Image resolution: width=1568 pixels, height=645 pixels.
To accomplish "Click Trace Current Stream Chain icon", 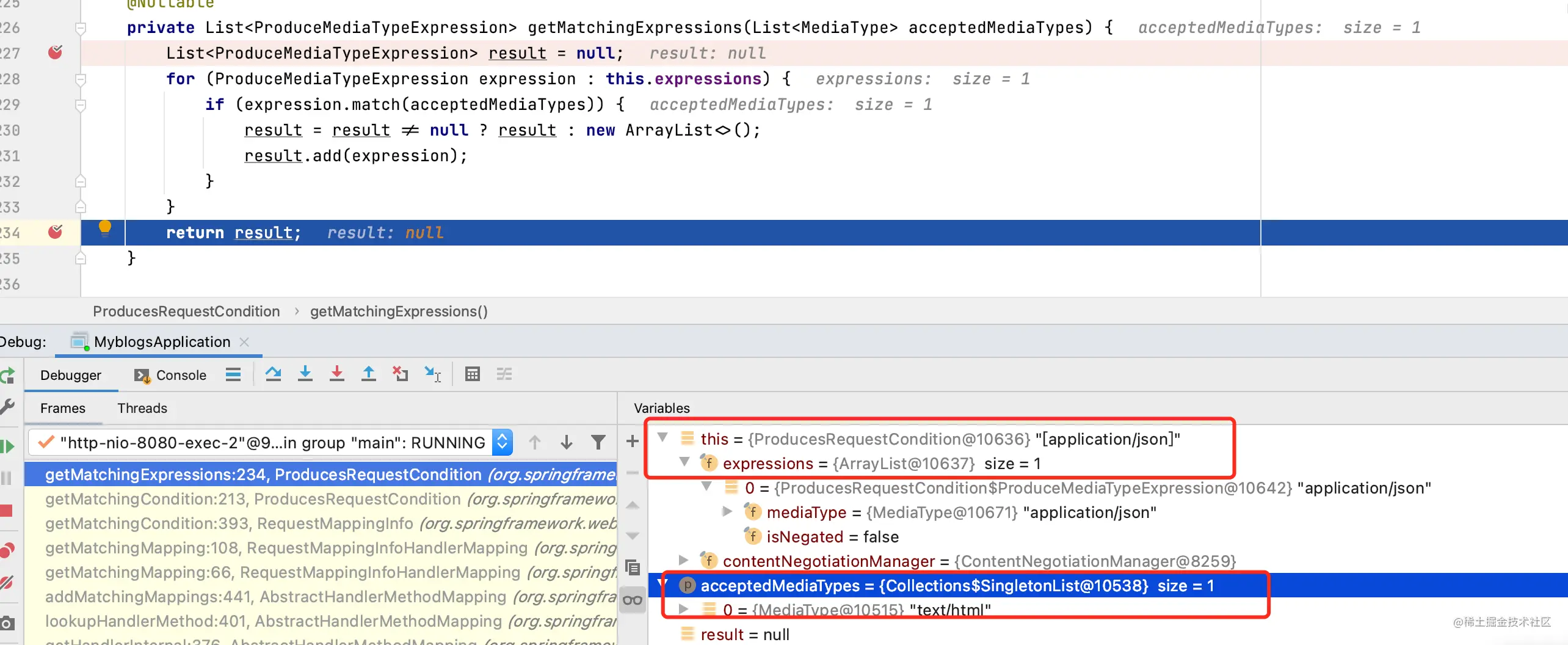I will (504, 374).
